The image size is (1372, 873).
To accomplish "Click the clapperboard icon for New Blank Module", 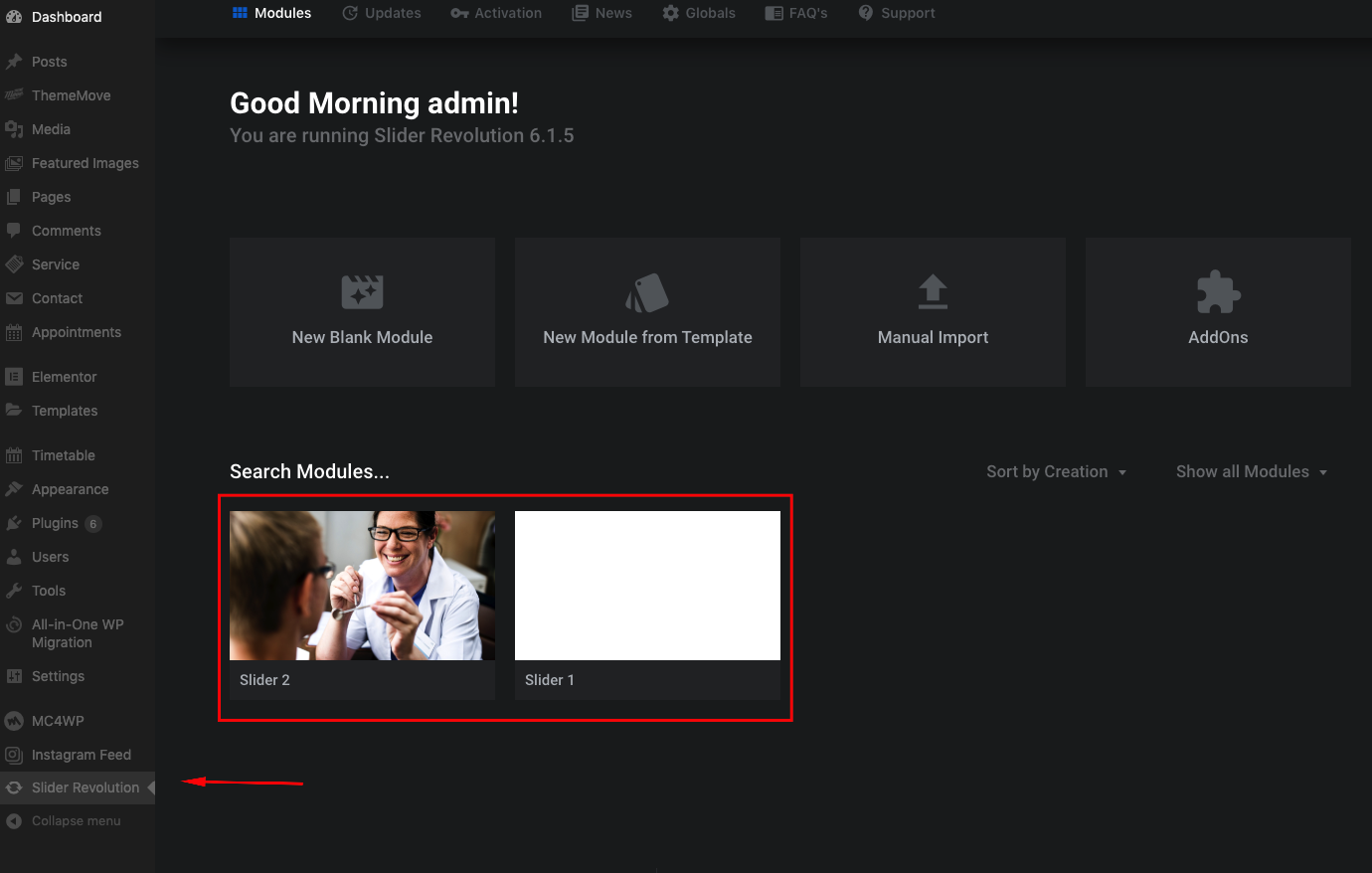I will tap(362, 292).
